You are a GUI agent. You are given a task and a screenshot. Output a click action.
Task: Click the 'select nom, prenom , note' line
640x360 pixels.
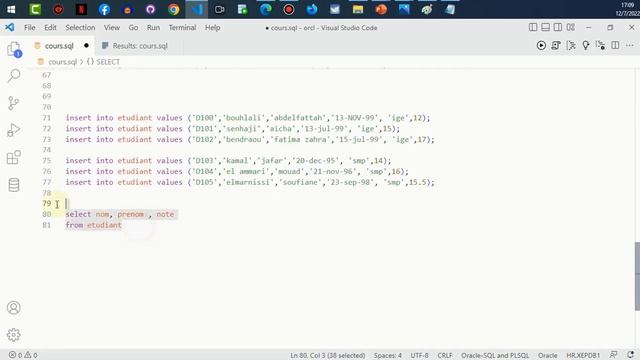[x=120, y=214]
